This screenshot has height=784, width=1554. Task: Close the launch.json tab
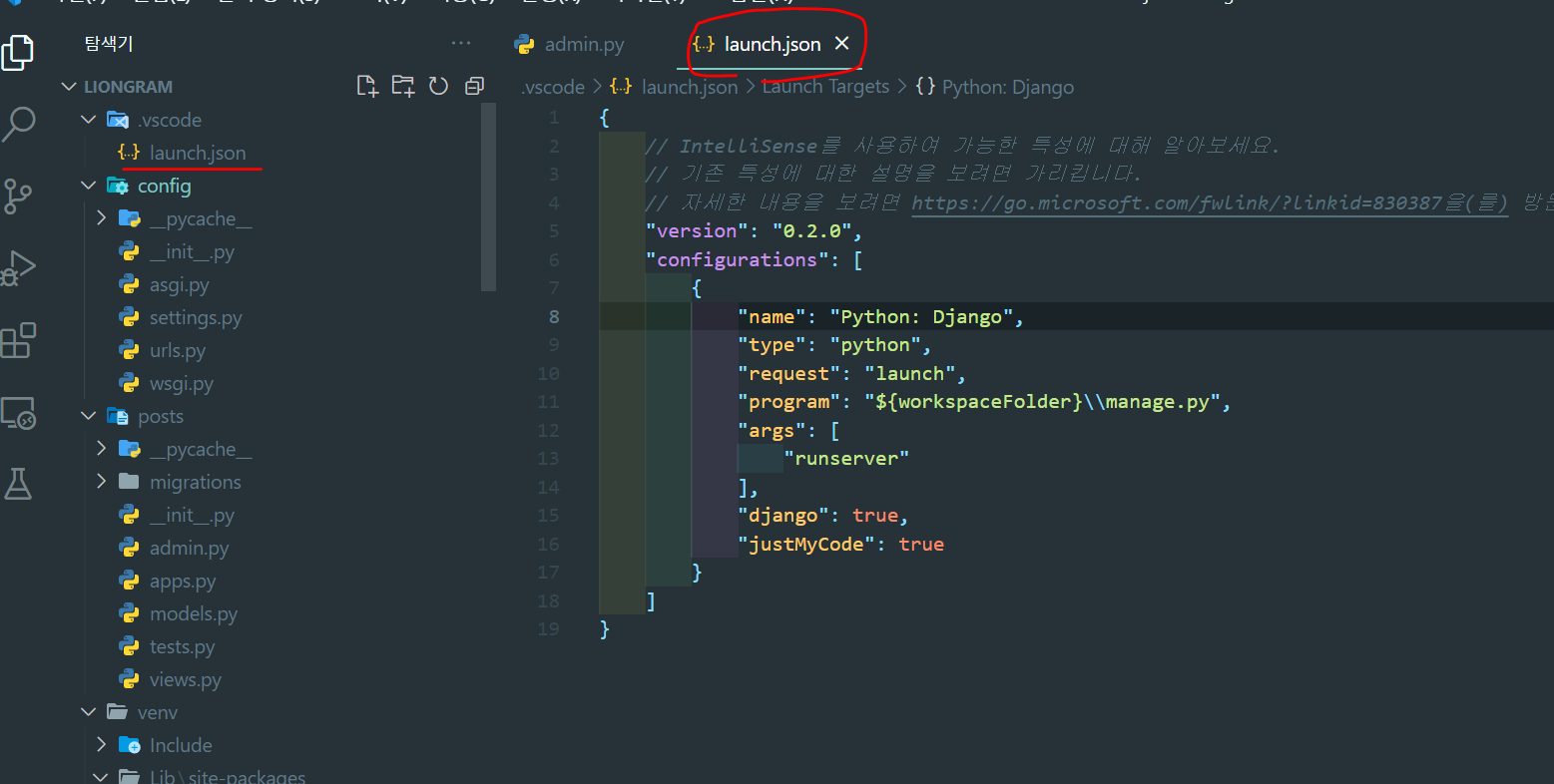[841, 43]
